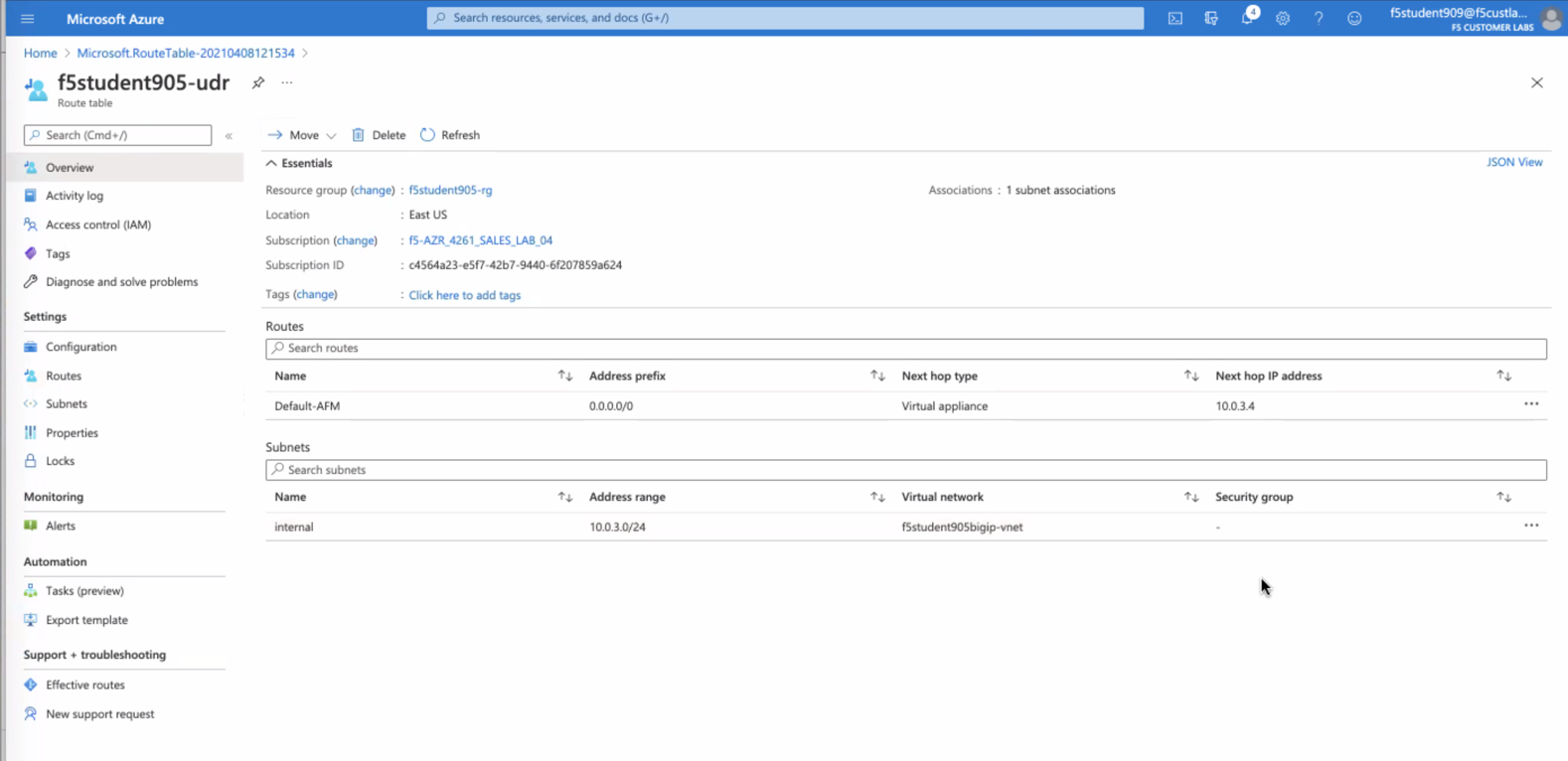Open Microsoft.RouteTable-20210408121534 breadcrumb
Viewport: 1568px width, 761px height.
(x=186, y=53)
